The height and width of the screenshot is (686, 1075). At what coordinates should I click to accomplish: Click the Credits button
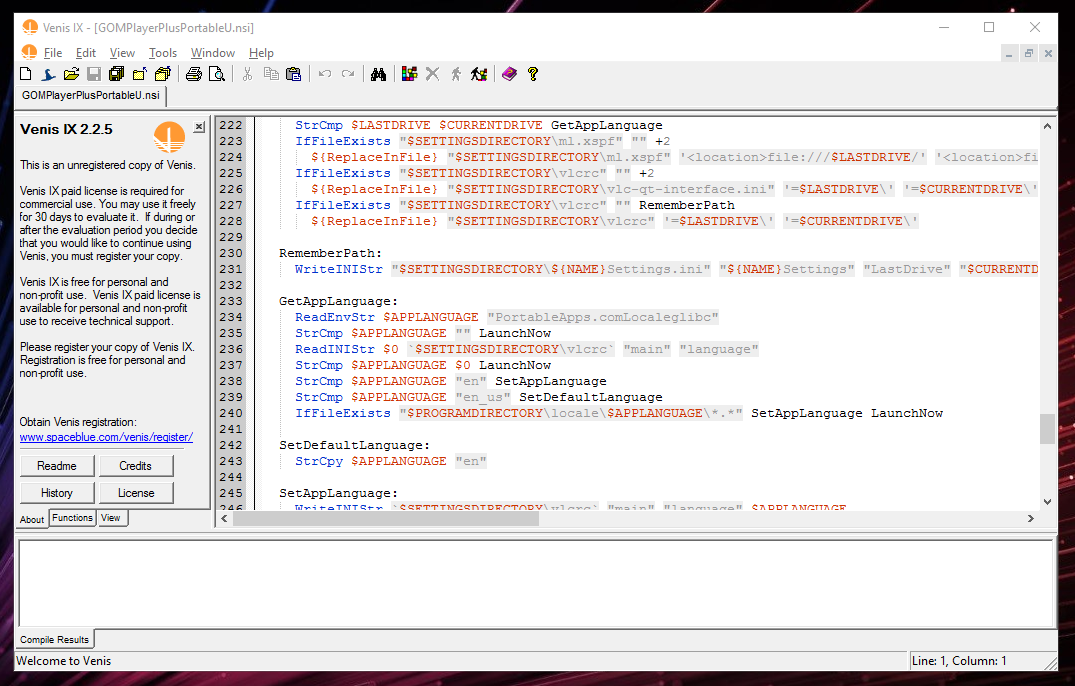[136, 466]
